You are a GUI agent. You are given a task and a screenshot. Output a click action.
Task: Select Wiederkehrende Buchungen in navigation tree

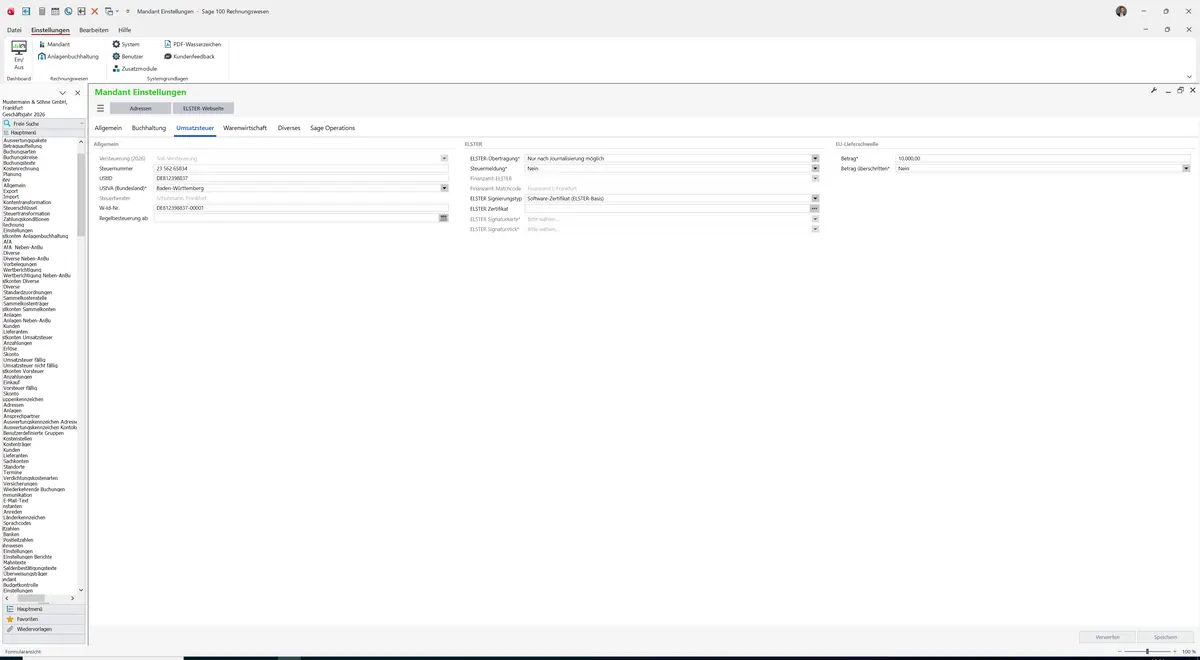[x=34, y=489]
